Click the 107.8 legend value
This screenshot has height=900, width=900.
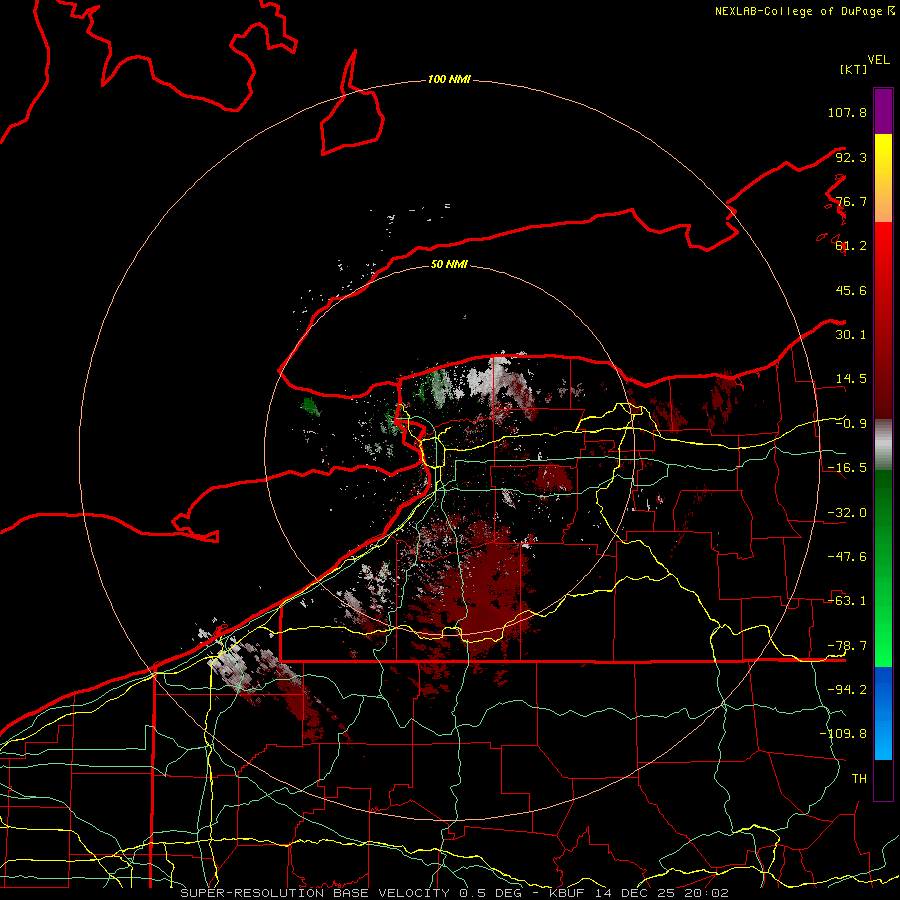click(x=847, y=112)
